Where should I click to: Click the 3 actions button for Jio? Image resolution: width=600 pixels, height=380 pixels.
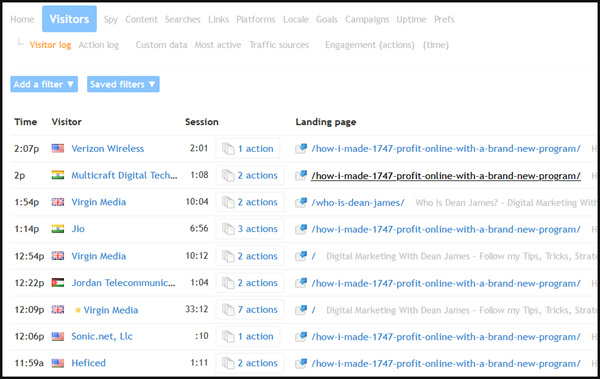point(250,229)
